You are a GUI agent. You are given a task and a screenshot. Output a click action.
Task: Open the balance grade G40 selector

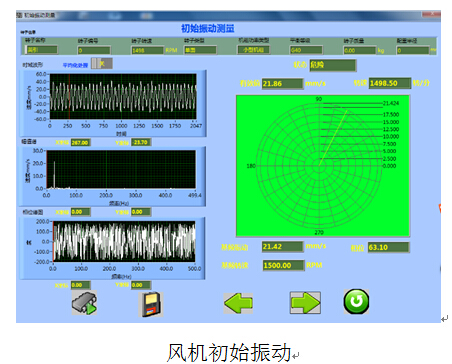(306, 50)
